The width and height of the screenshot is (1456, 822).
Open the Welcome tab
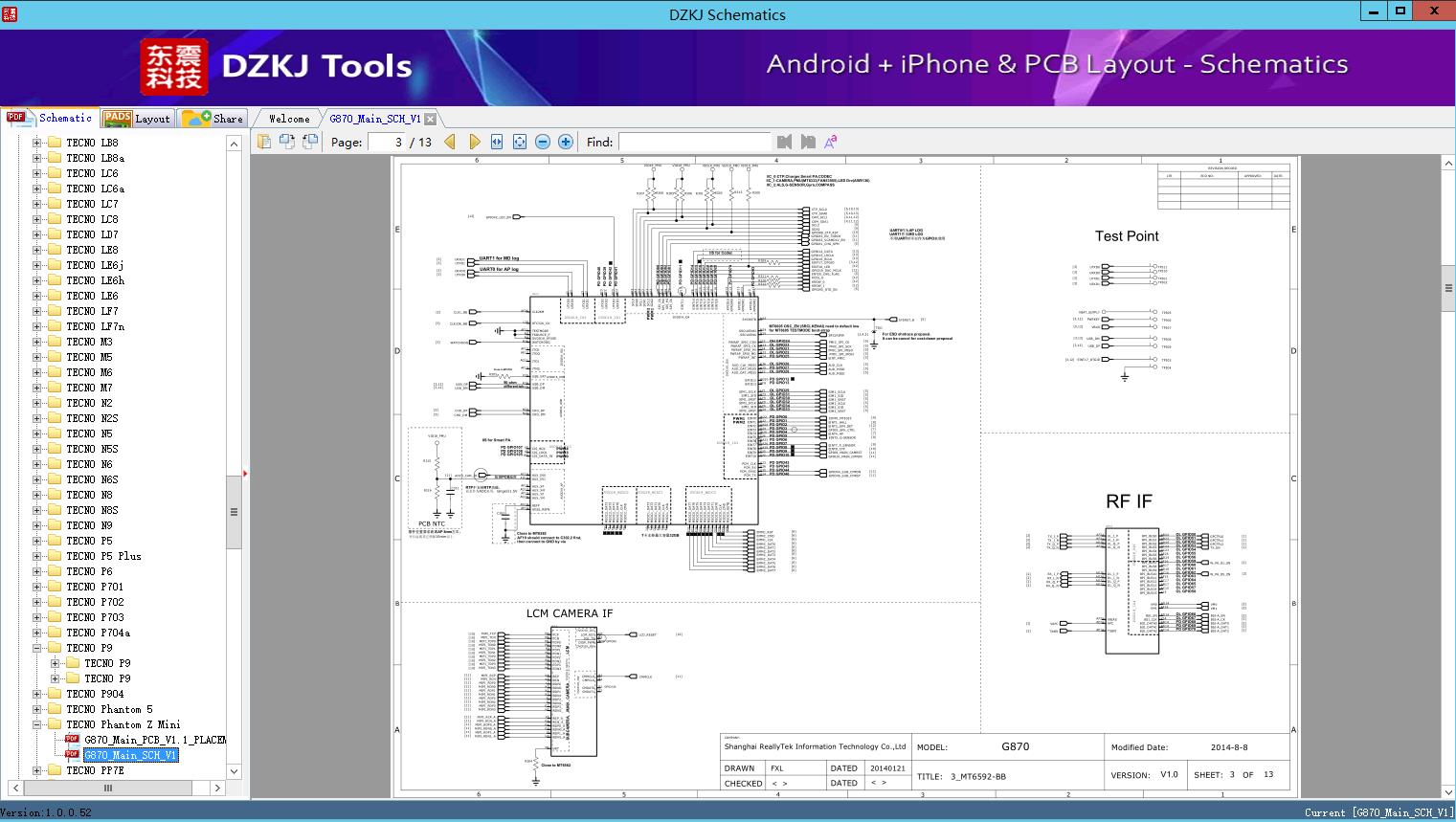pos(289,119)
